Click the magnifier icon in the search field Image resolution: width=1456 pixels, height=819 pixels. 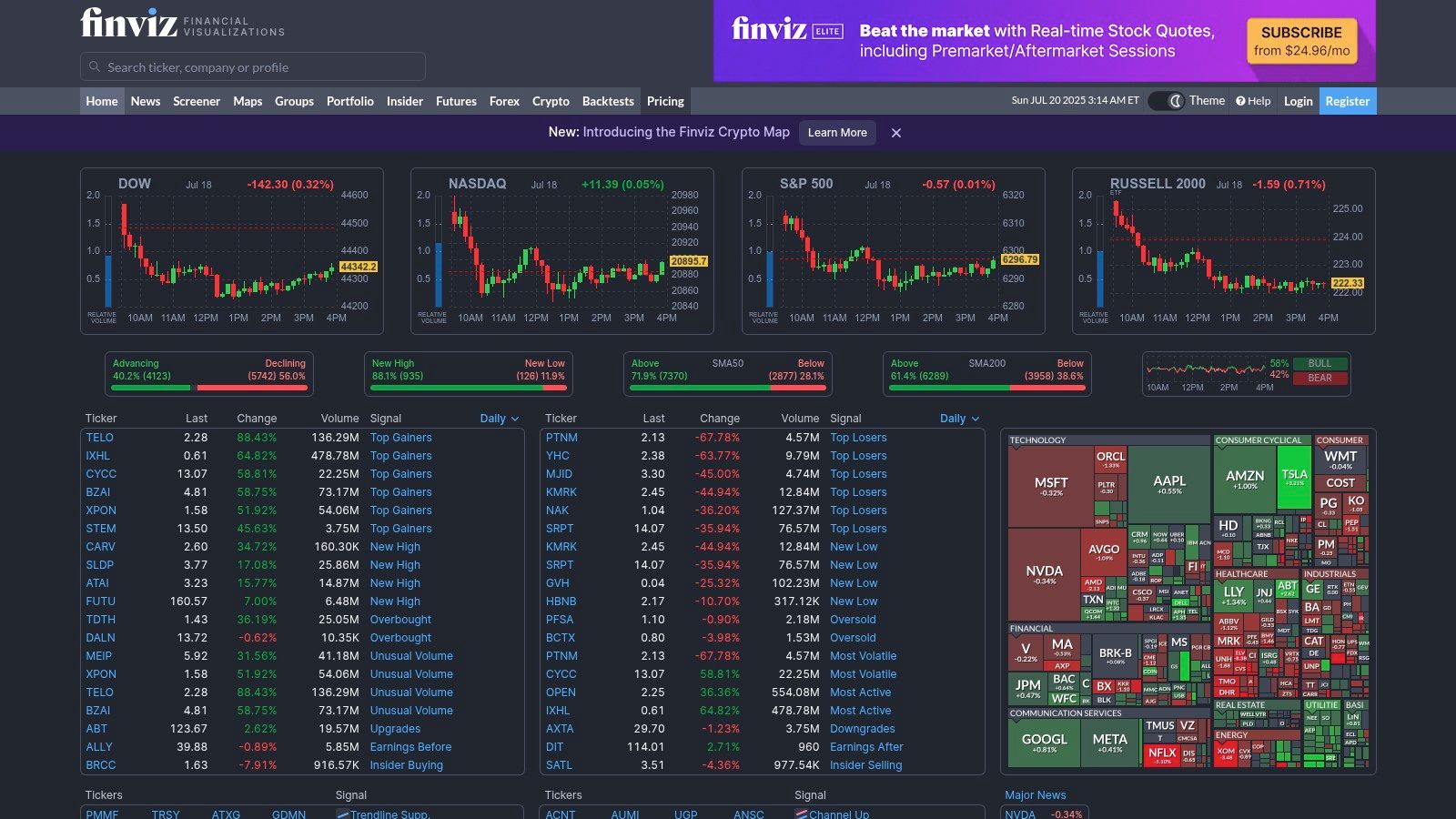coord(95,66)
